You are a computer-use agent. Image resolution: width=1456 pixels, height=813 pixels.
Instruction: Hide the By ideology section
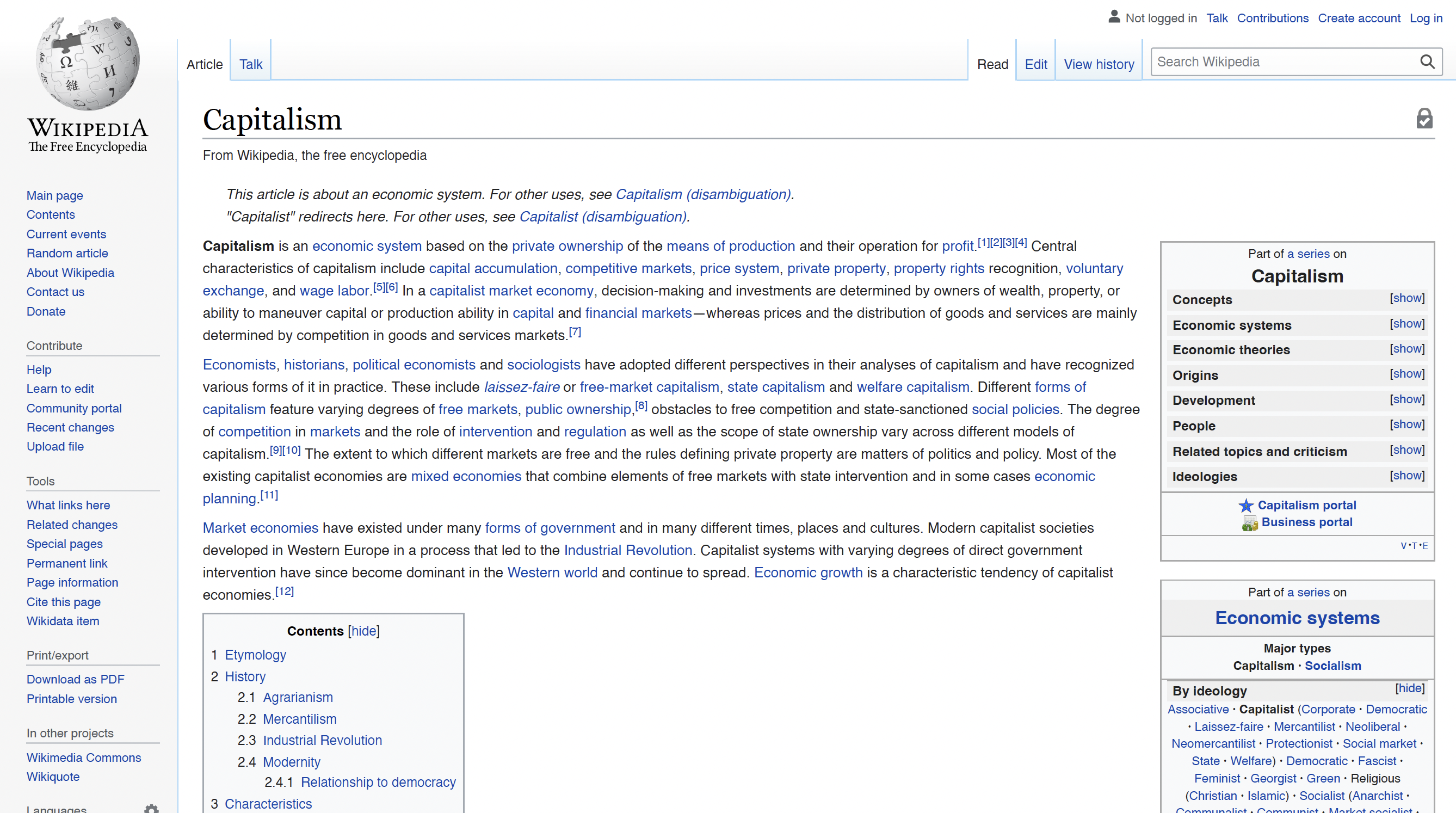point(1409,688)
